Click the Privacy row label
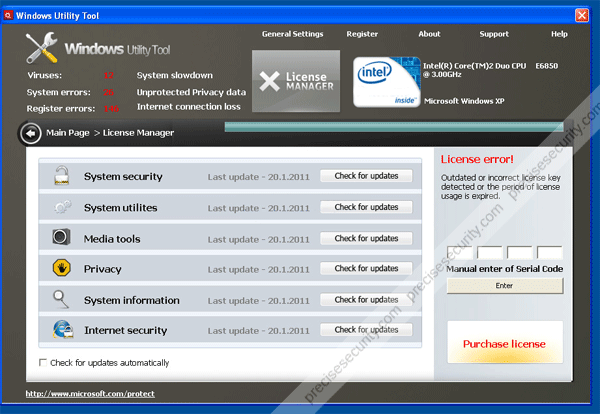 (x=103, y=269)
